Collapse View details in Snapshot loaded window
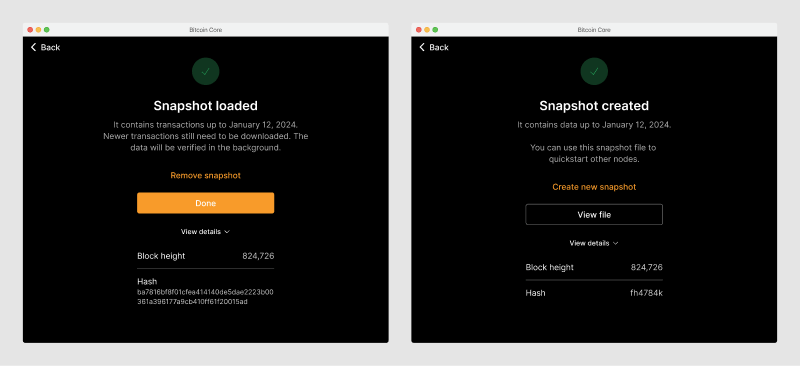 click(206, 232)
